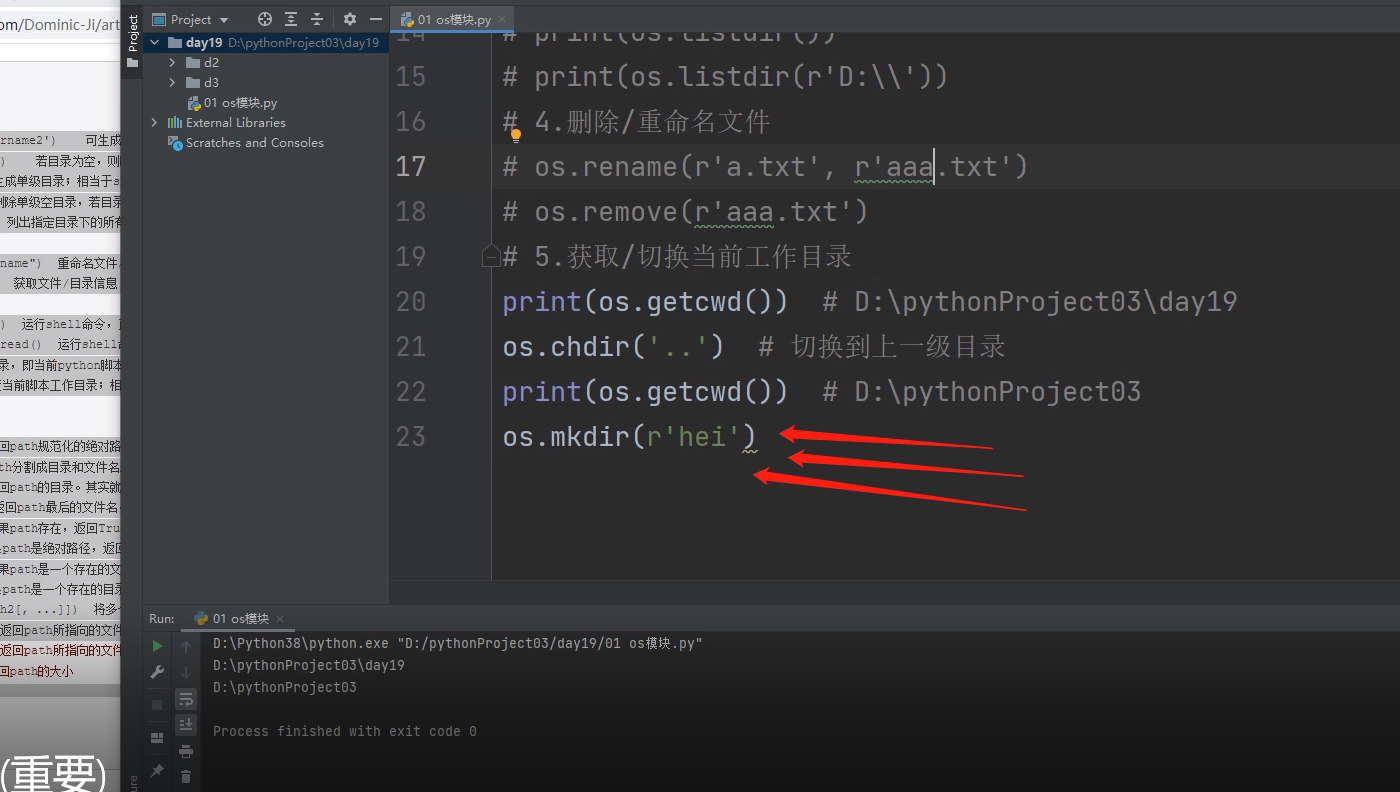Pin the Run tab with the pin icon
The image size is (1400, 792).
coord(157,771)
